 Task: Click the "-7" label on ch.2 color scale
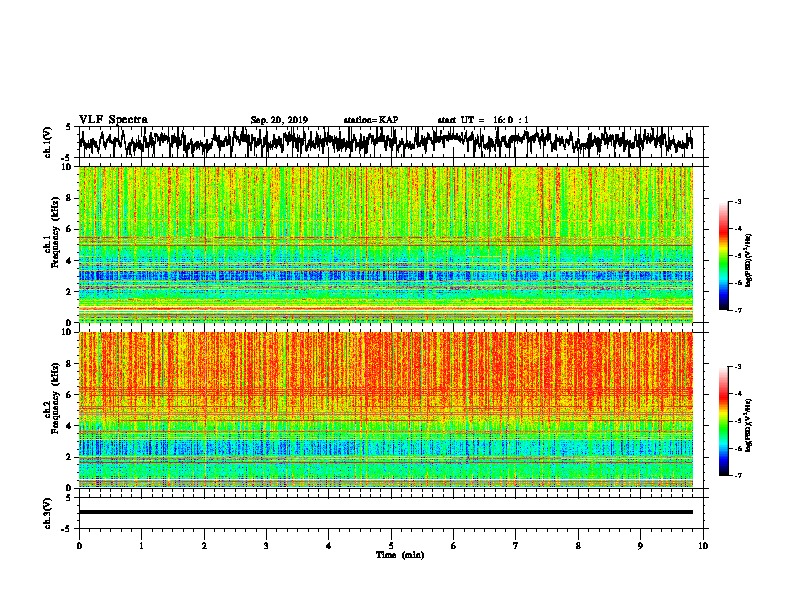point(737,476)
